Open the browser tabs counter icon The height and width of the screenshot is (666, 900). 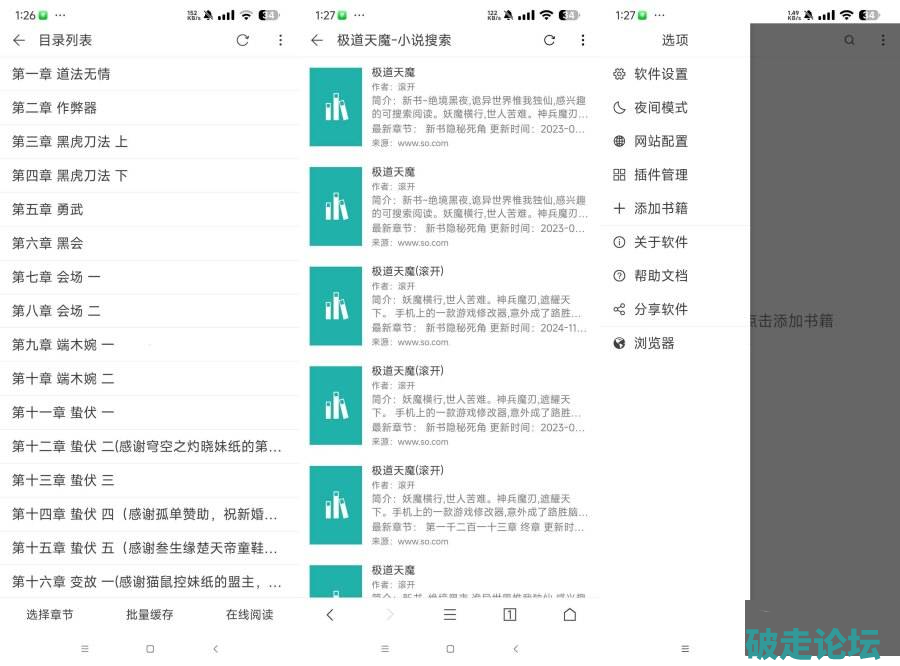[x=509, y=614]
